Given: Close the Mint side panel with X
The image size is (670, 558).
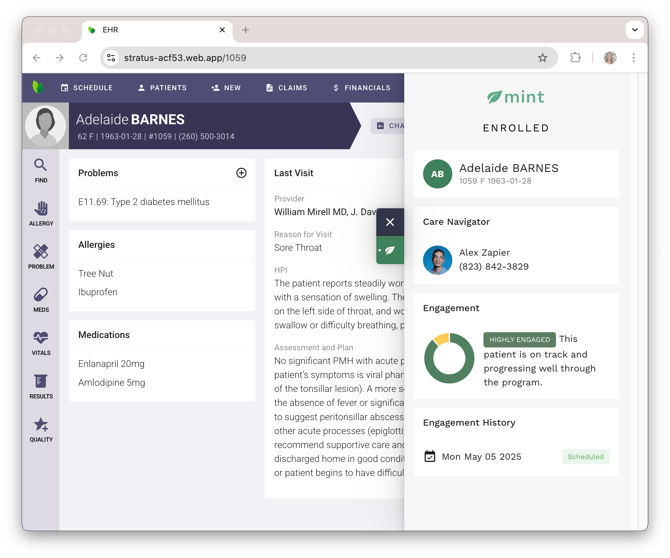Looking at the screenshot, I should click(390, 222).
